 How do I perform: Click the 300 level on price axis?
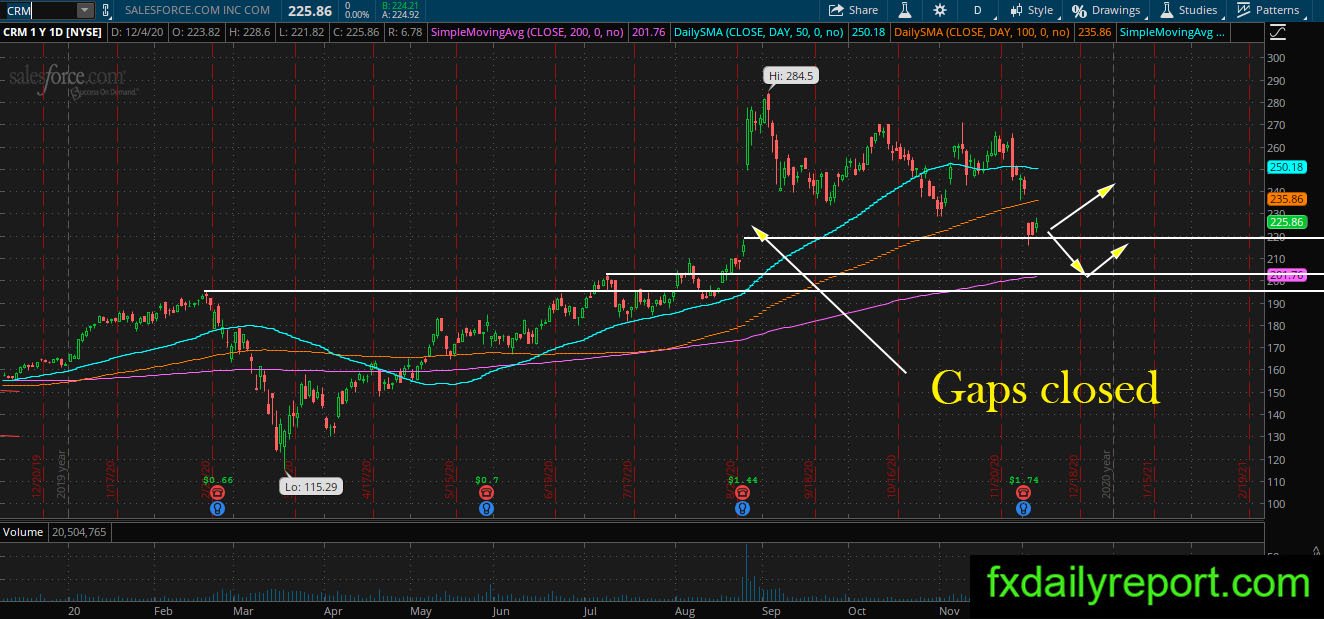click(1277, 58)
